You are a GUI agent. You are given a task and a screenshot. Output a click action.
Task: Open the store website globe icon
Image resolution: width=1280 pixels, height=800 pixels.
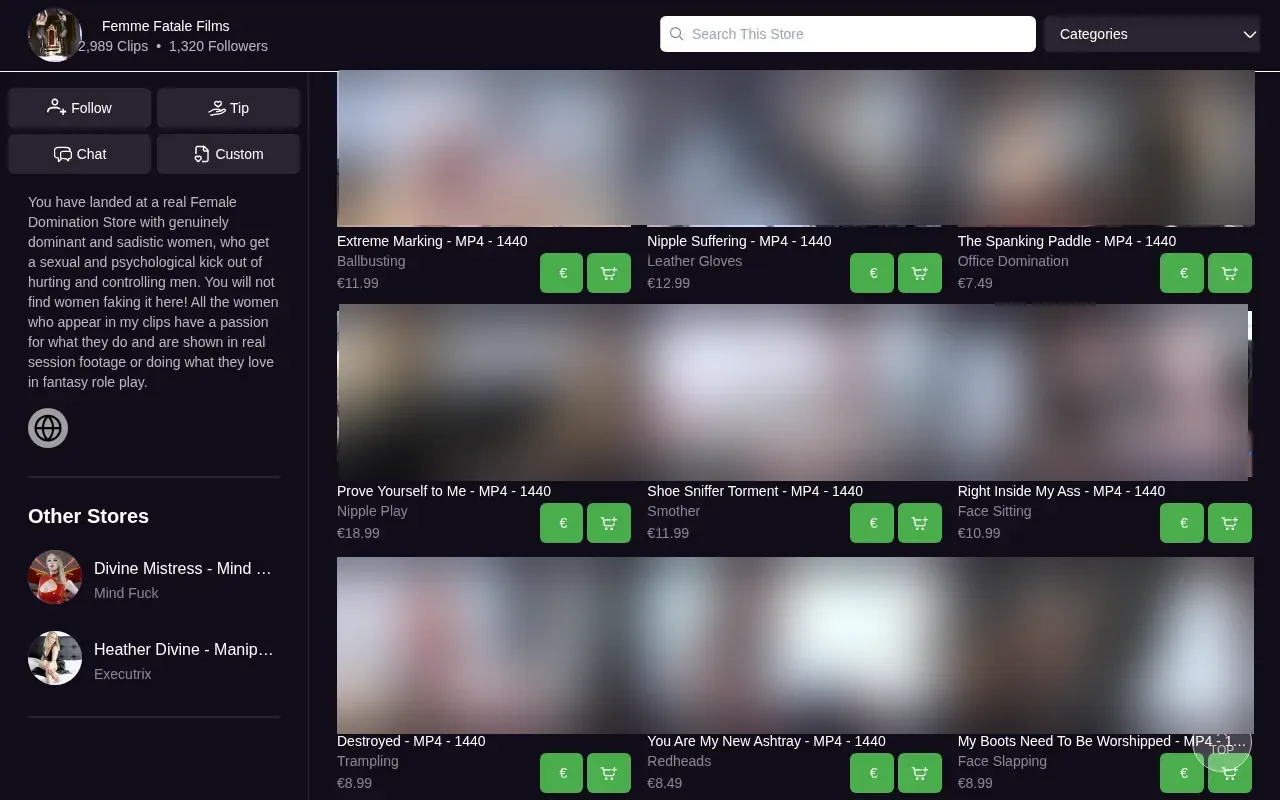pos(48,428)
